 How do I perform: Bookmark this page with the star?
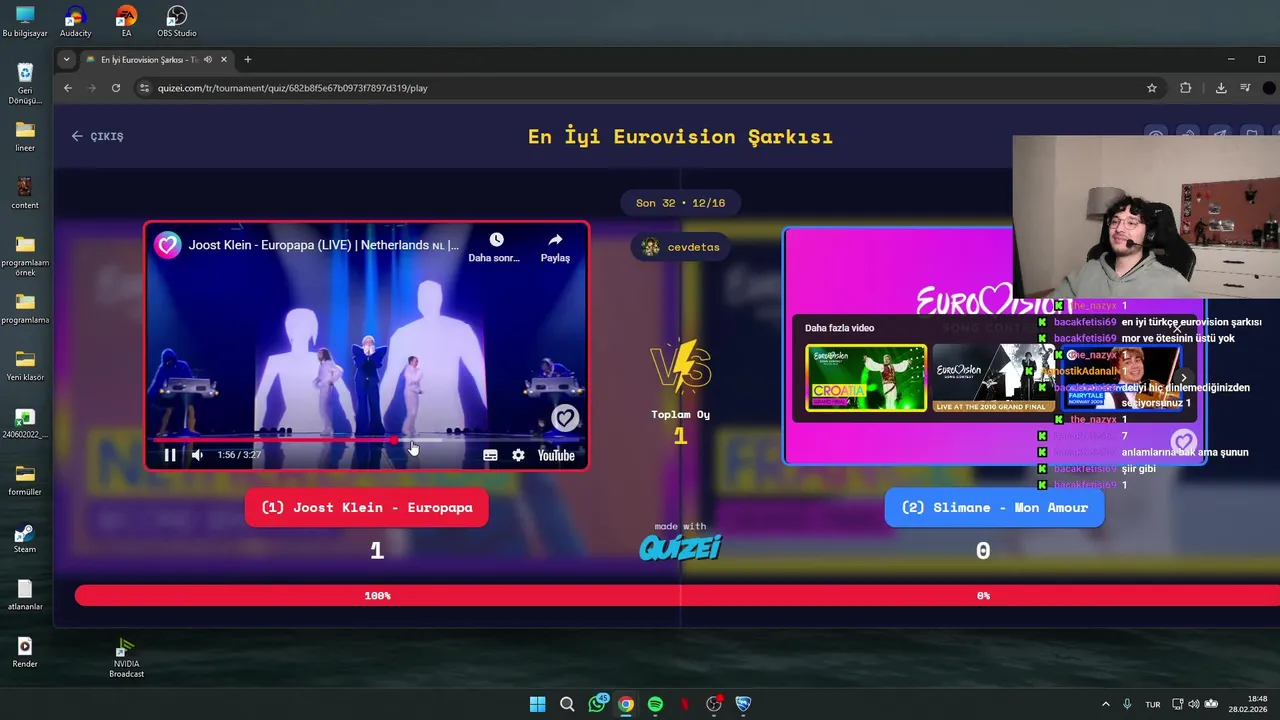coord(1152,88)
